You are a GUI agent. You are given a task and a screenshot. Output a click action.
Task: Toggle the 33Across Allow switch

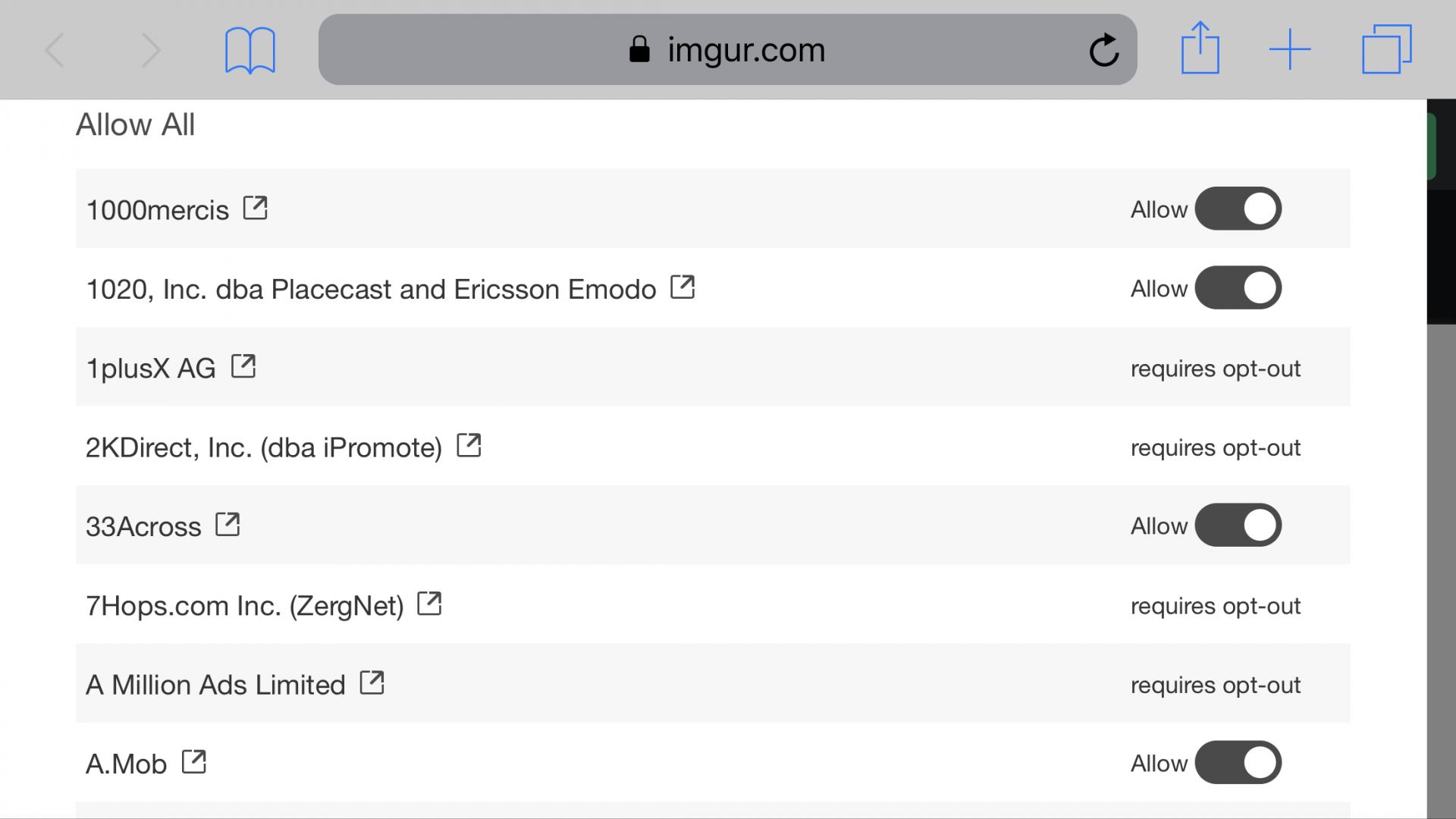(1238, 525)
